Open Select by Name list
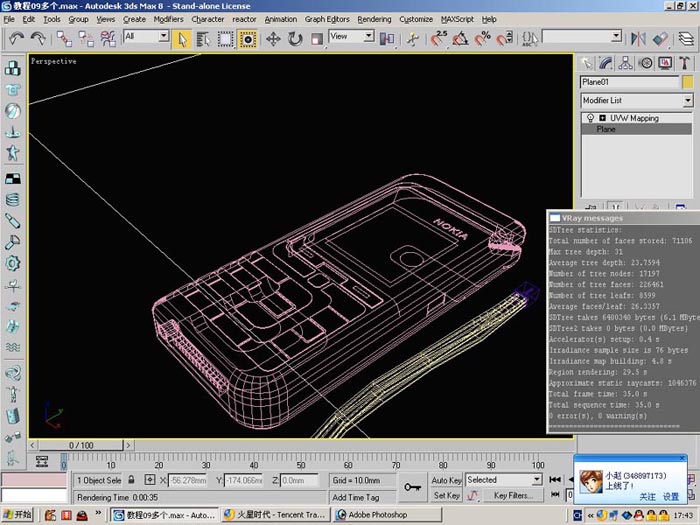Image resolution: width=700 pixels, height=525 pixels. pyautogui.click(x=204, y=39)
